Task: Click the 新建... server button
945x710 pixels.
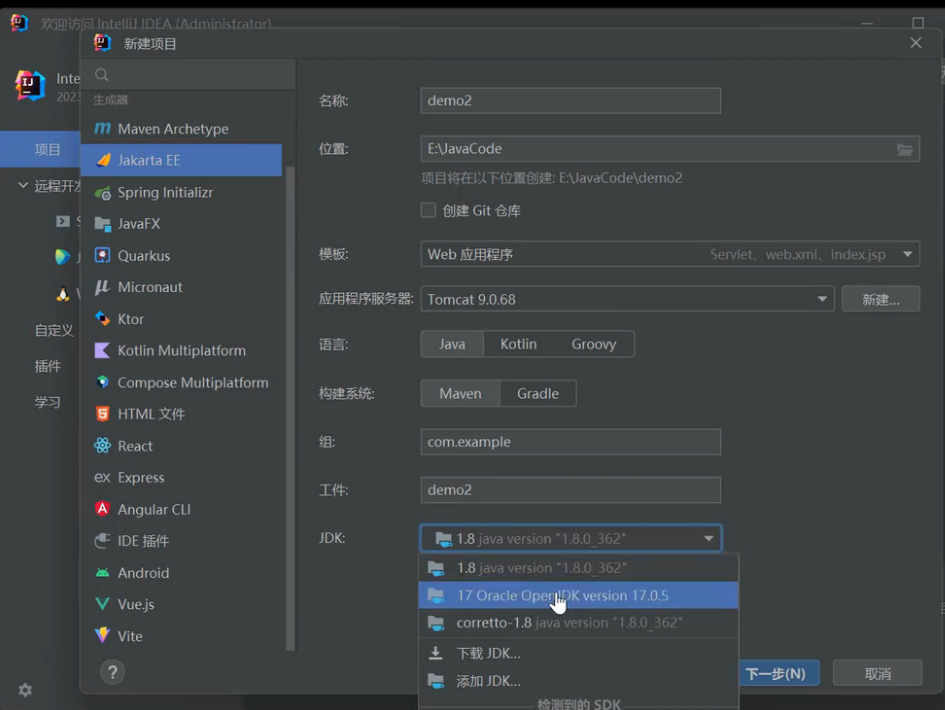Action: point(881,299)
